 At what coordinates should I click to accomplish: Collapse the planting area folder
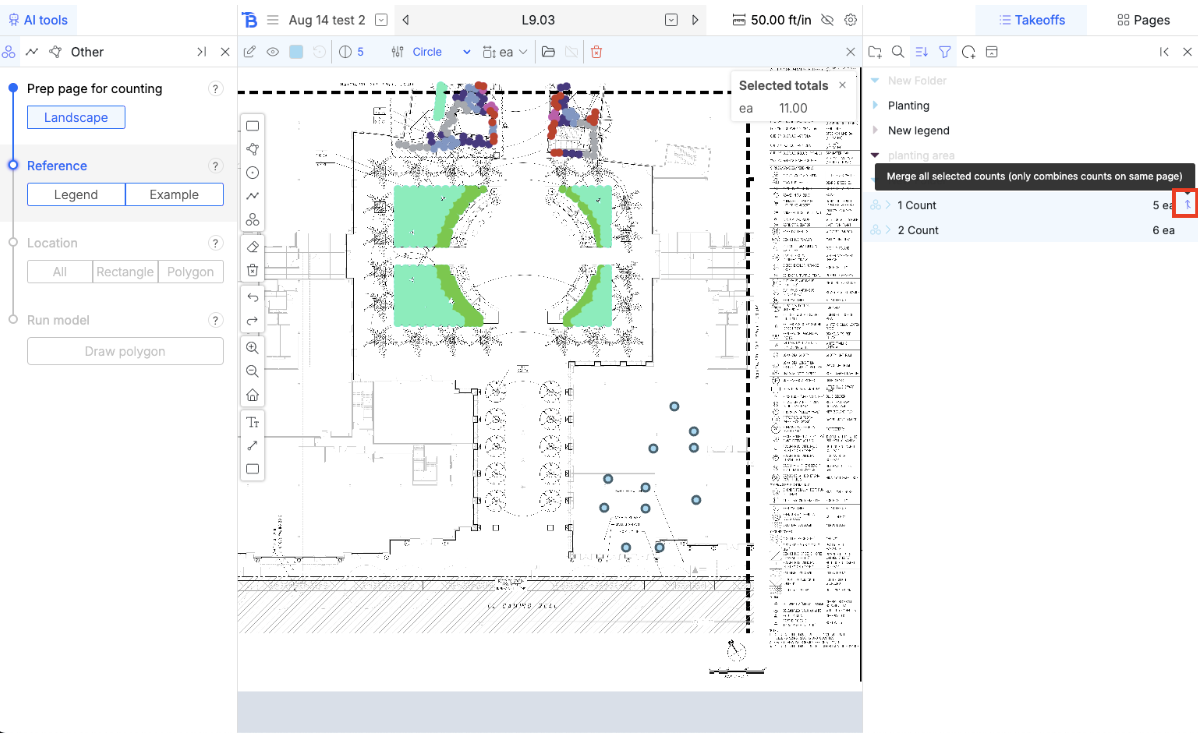pyautogui.click(x=875, y=155)
